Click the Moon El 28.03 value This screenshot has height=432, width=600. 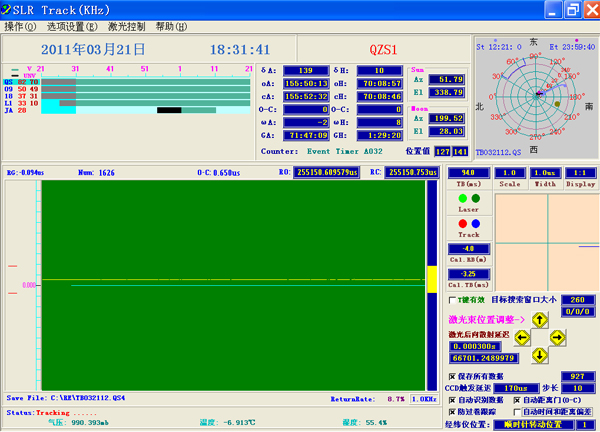[x=446, y=131]
